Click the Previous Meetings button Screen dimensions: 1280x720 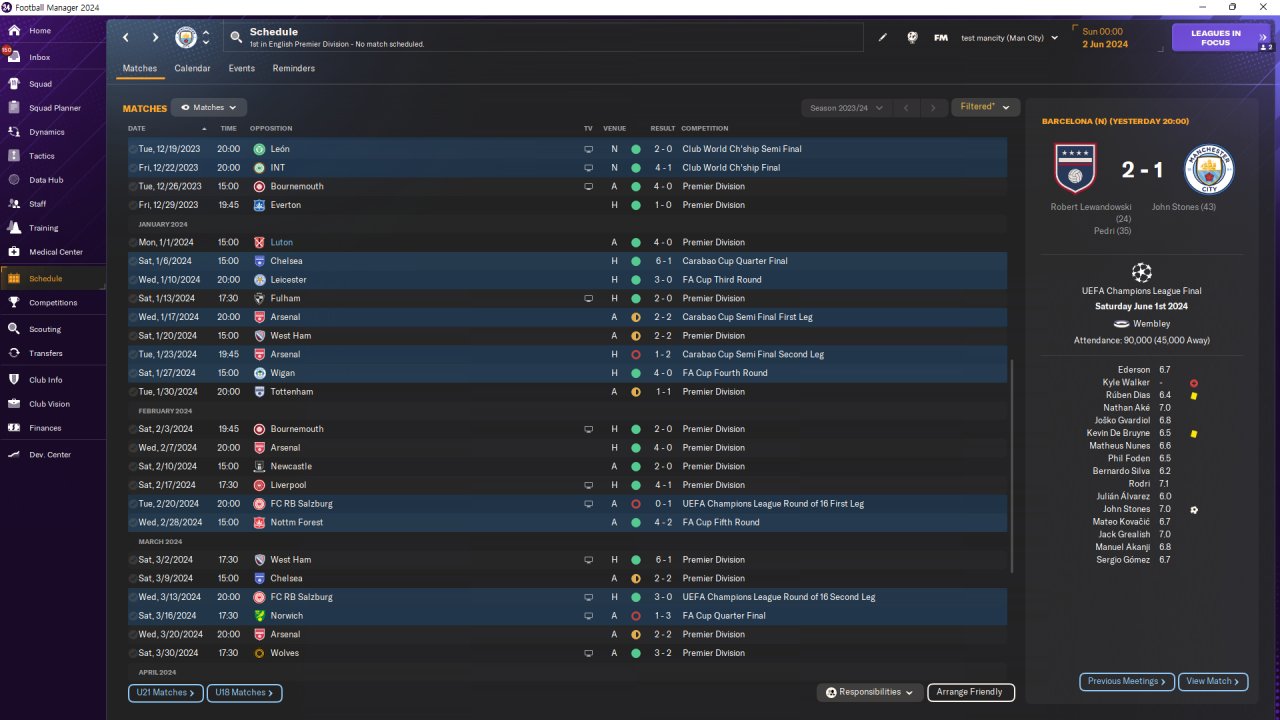pyautogui.click(x=1127, y=681)
